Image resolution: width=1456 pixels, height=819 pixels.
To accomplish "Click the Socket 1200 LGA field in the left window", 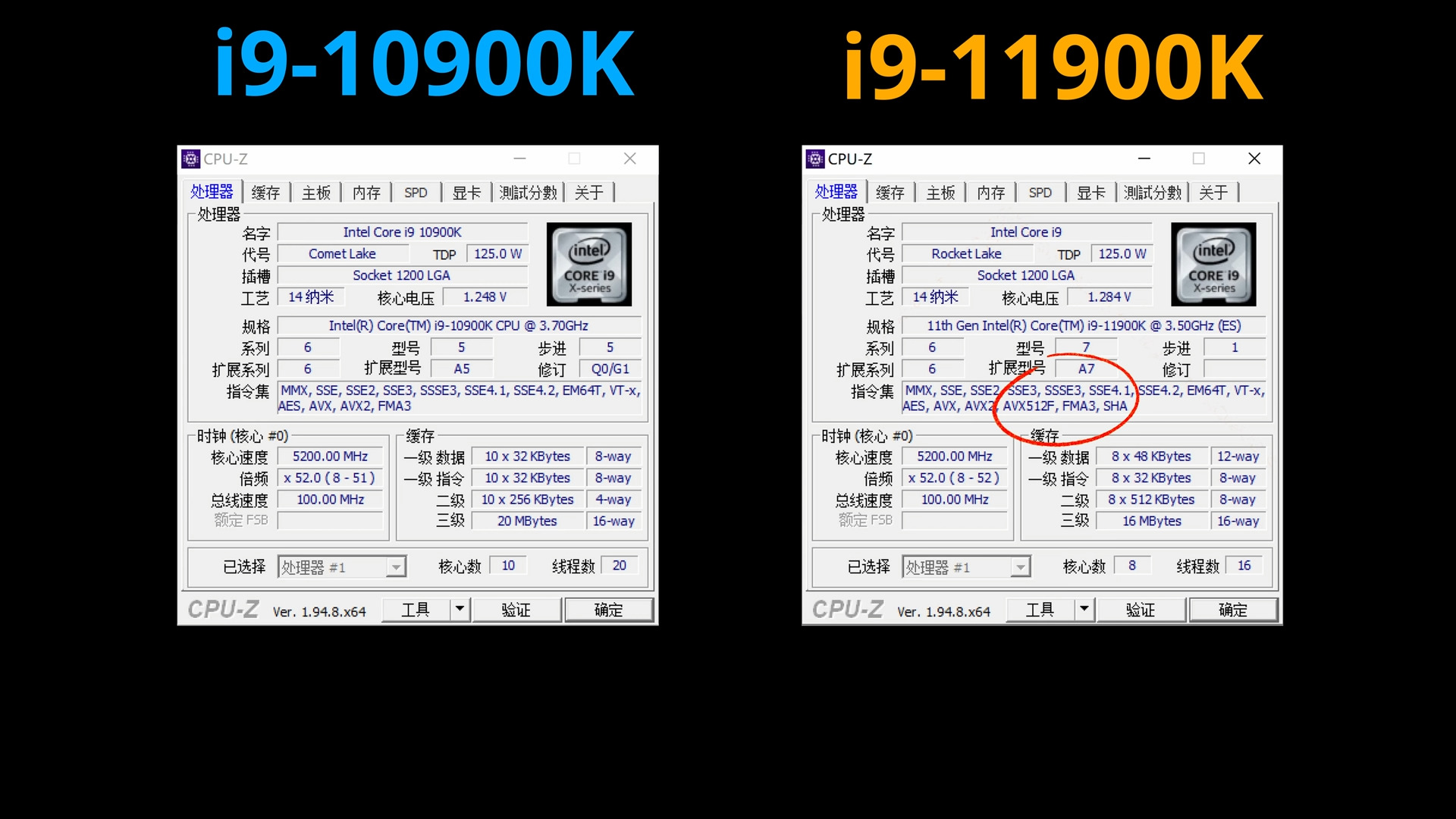I will point(403,275).
